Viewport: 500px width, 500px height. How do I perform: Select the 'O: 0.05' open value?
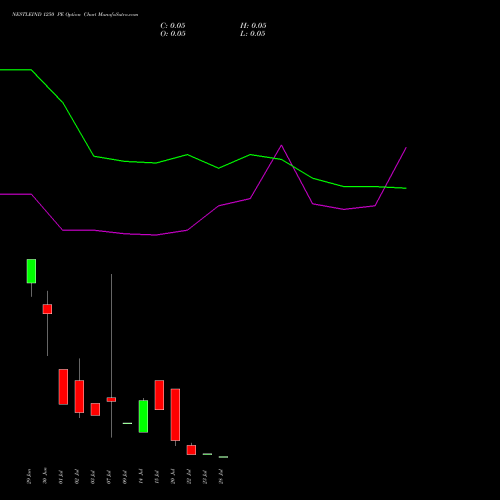[x=173, y=34]
